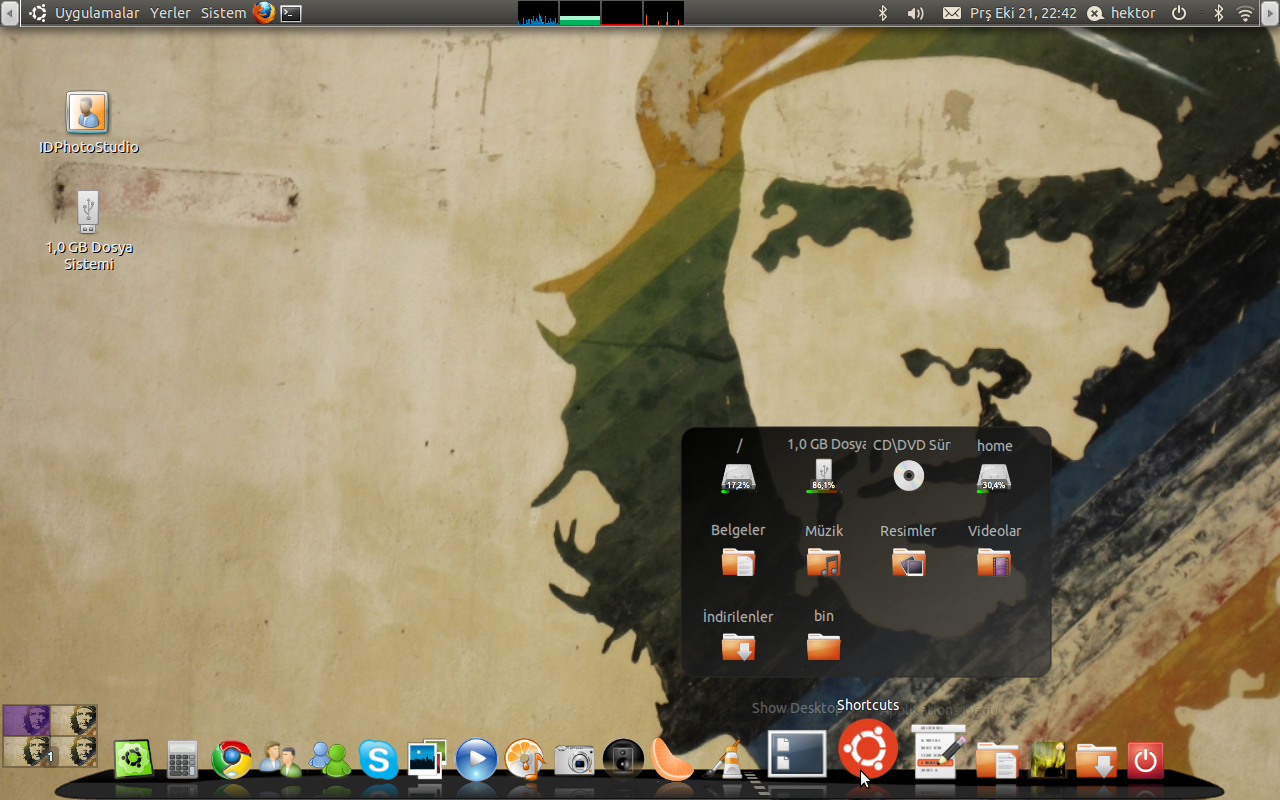Viewport: 1280px width, 800px height.
Task: Click the green memory monitor graph
Action: [x=580, y=13]
